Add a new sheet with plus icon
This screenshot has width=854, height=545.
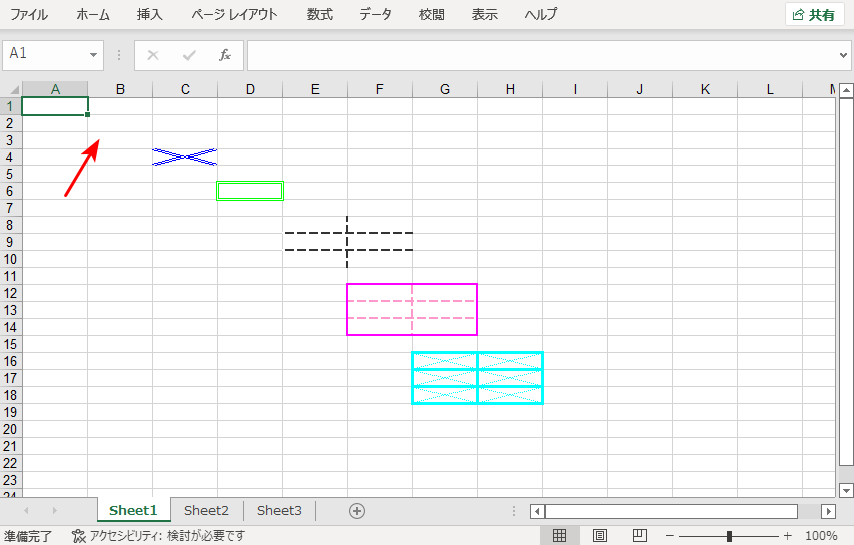point(357,511)
